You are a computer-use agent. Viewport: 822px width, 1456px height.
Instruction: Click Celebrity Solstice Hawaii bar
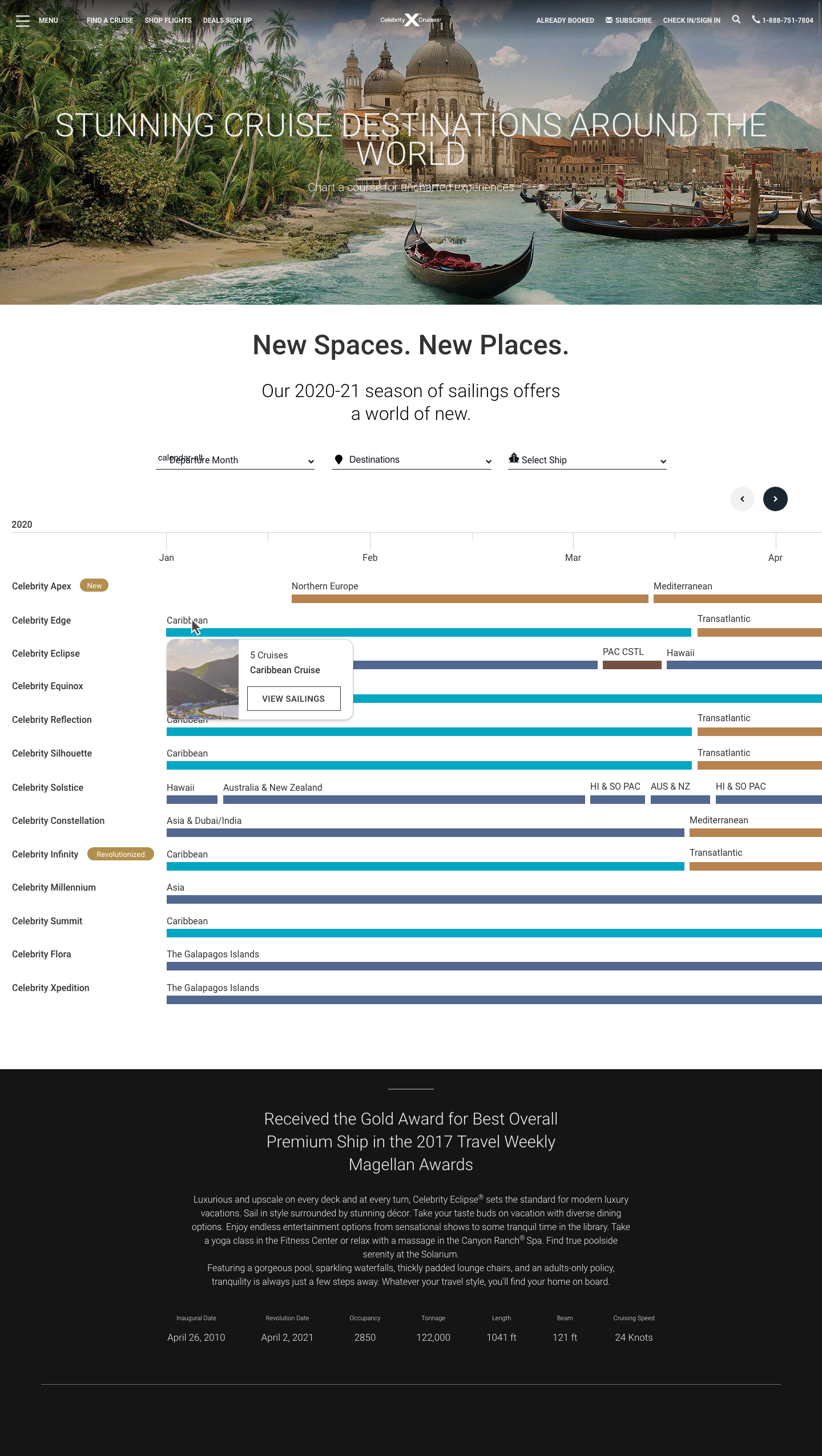(x=192, y=800)
